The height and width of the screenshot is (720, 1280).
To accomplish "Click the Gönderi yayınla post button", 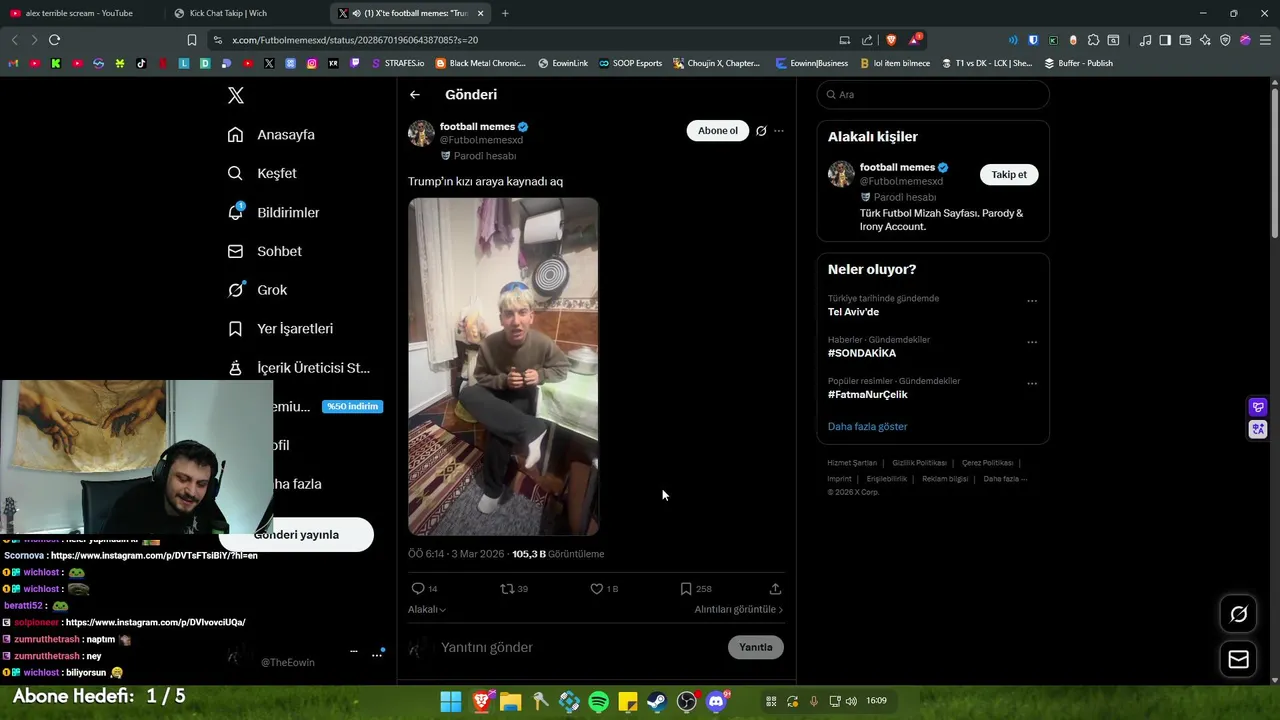I will pyautogui.click(x=296, y=534).
